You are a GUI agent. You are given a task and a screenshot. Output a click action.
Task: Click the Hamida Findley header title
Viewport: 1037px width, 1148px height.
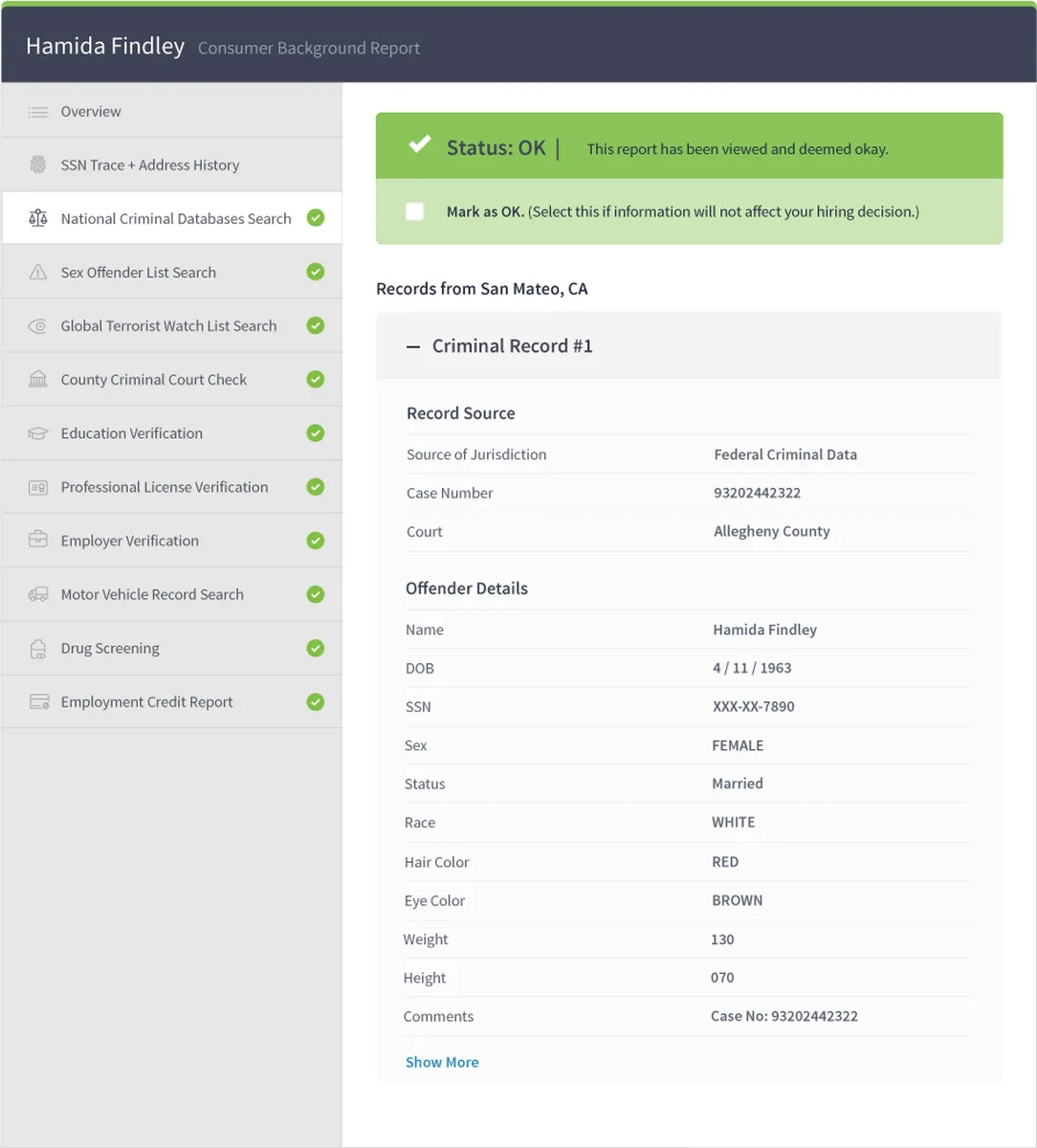coord(105,46)
